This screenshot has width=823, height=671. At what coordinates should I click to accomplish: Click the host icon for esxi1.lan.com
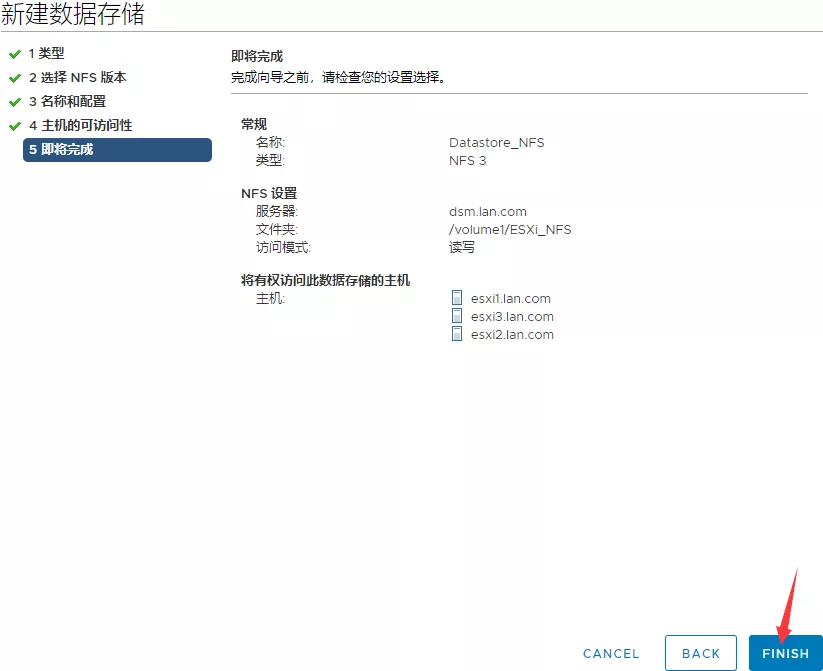(457, 298)
